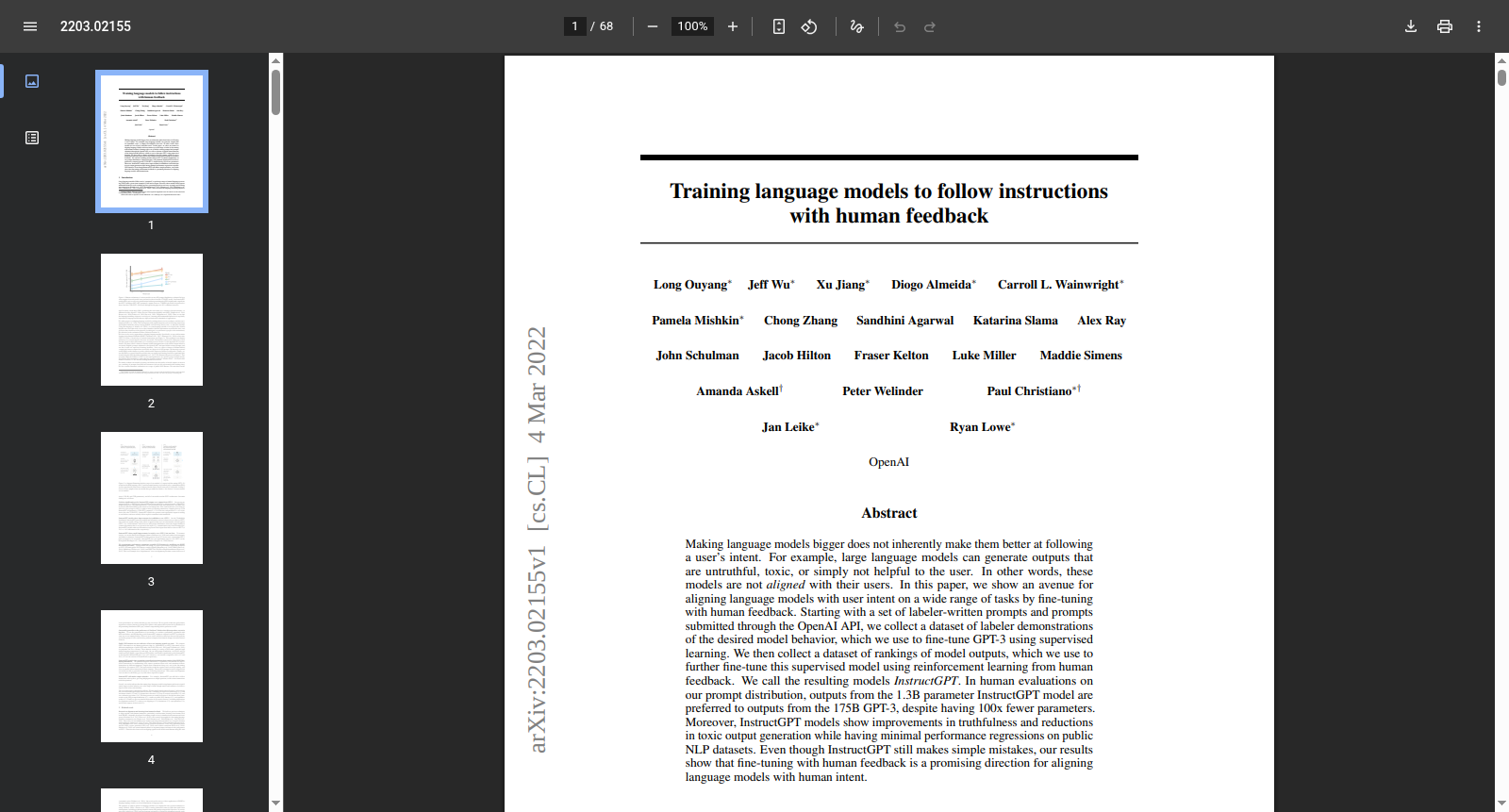1509x812 pixels.
Task: Activate the draw annotation tool
Action: 857,26
